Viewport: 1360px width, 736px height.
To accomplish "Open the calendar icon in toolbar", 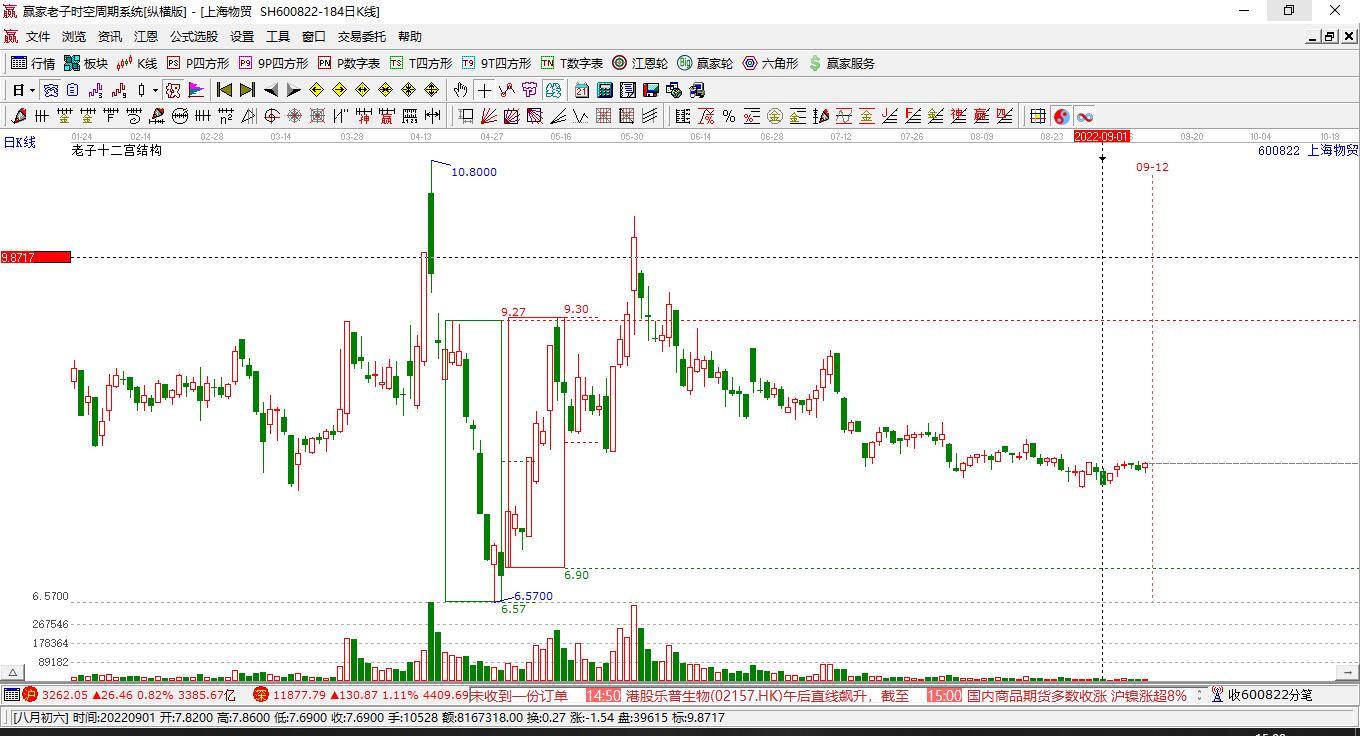I will pyautogui.click(x=582, y=90).
